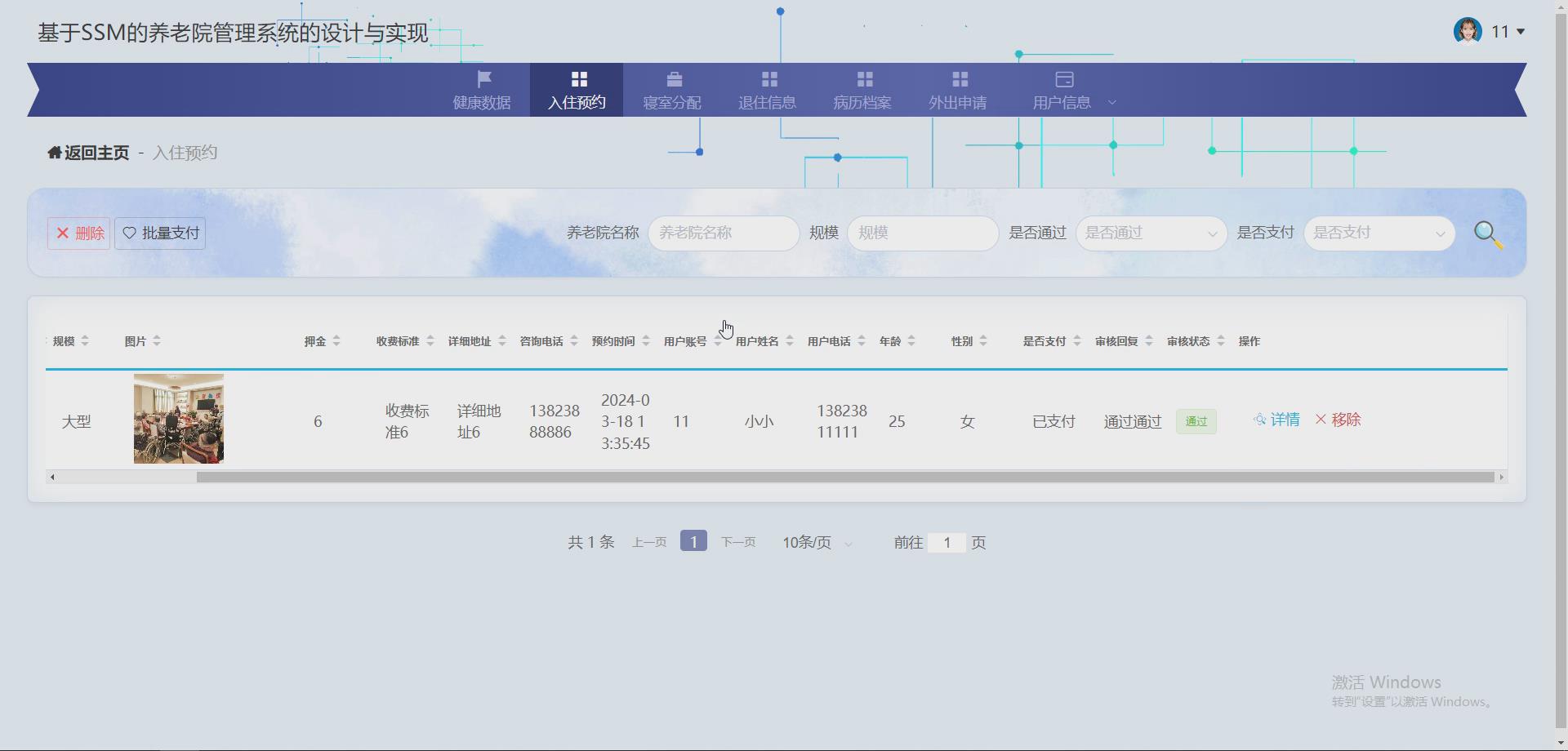Viewport: 1568px width, 751px height.
Task: Click the nursing home photo thumbnail
Action: pyautogui.click(x=178, y=419)
